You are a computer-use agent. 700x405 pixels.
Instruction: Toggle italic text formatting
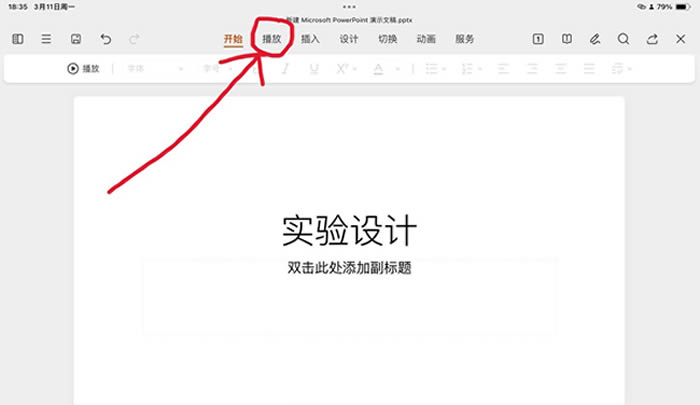point(285,69)
